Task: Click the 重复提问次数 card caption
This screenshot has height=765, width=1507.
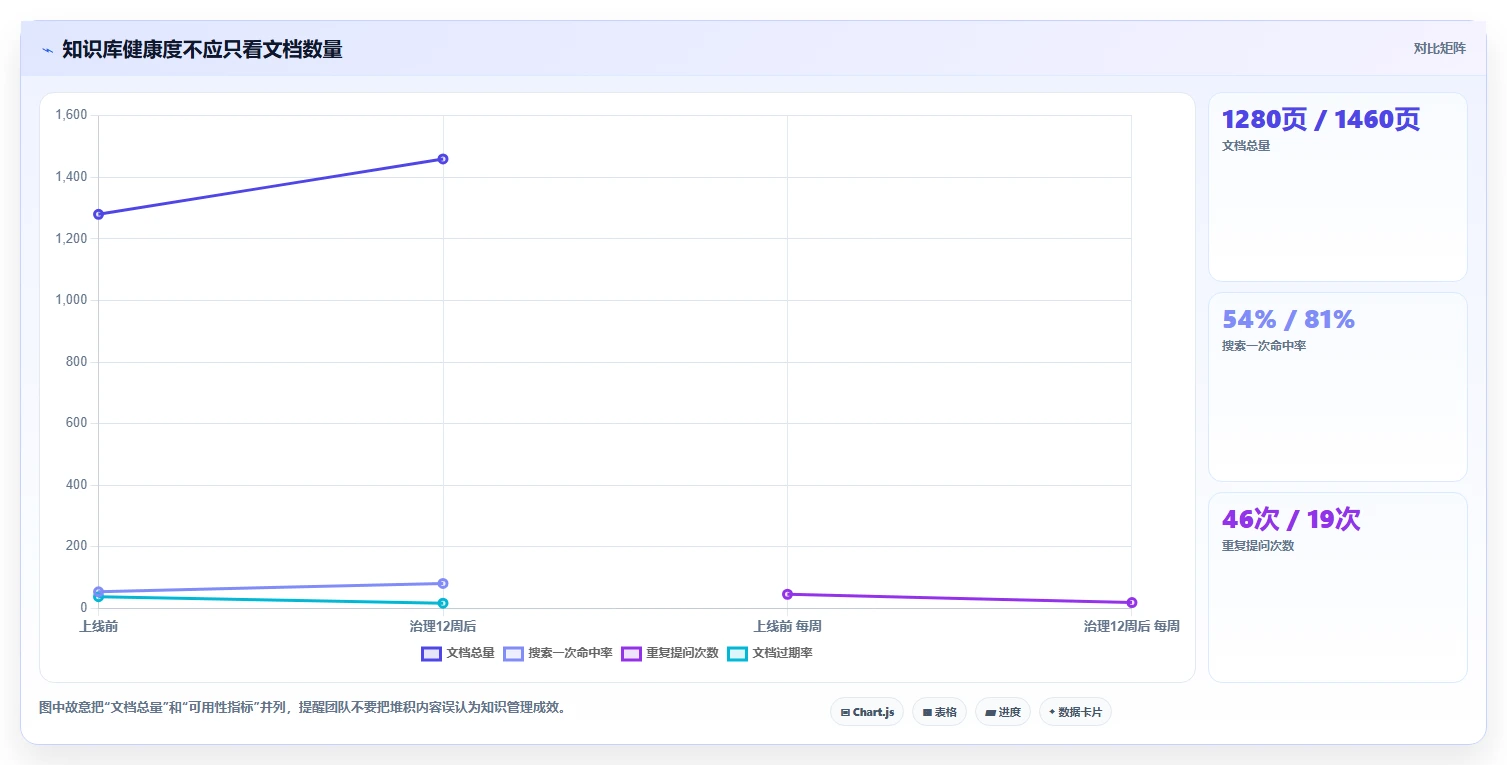Action: pos(1258,546)
